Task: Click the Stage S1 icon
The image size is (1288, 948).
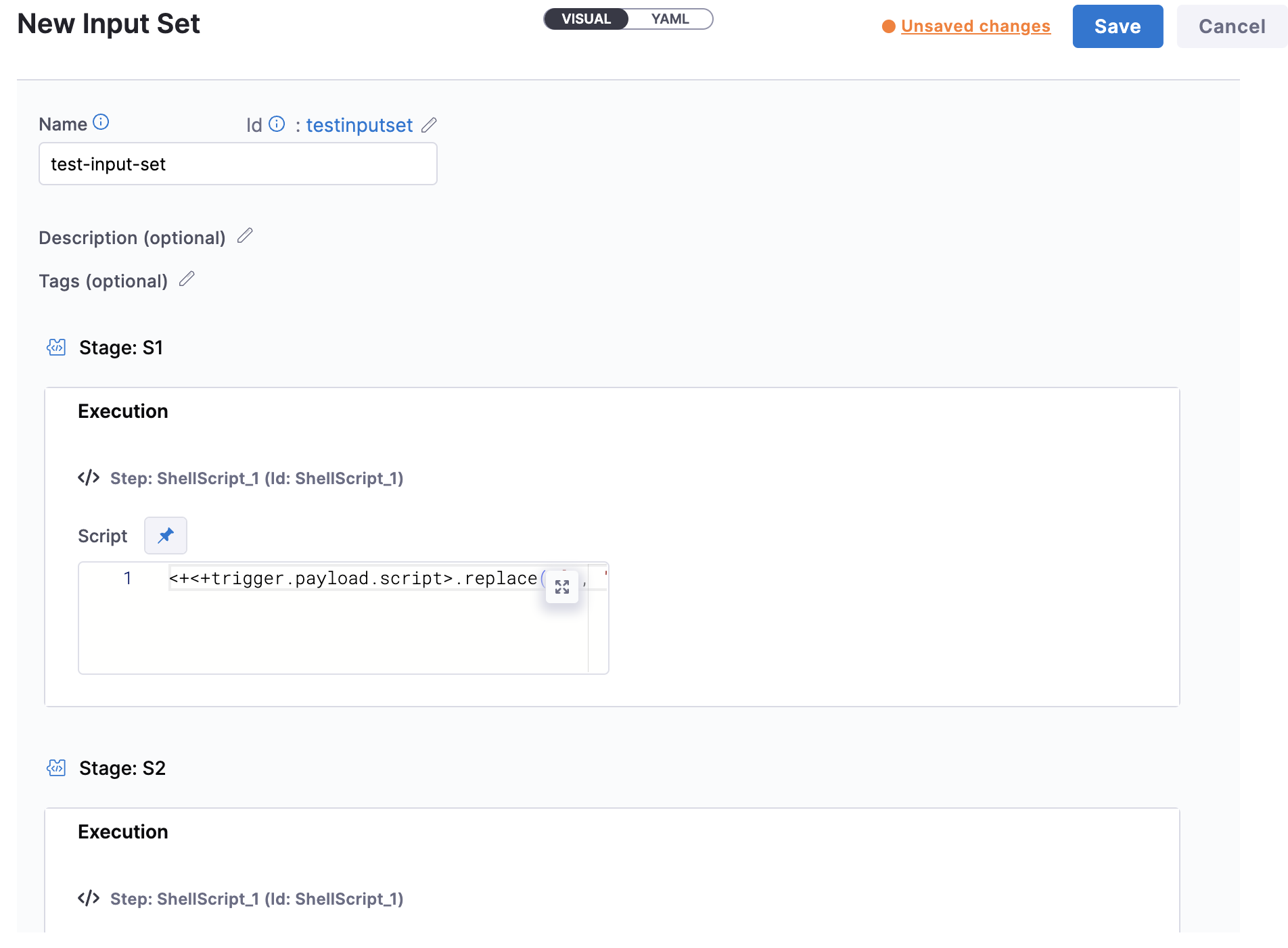Action: click(x=56, y=348)
